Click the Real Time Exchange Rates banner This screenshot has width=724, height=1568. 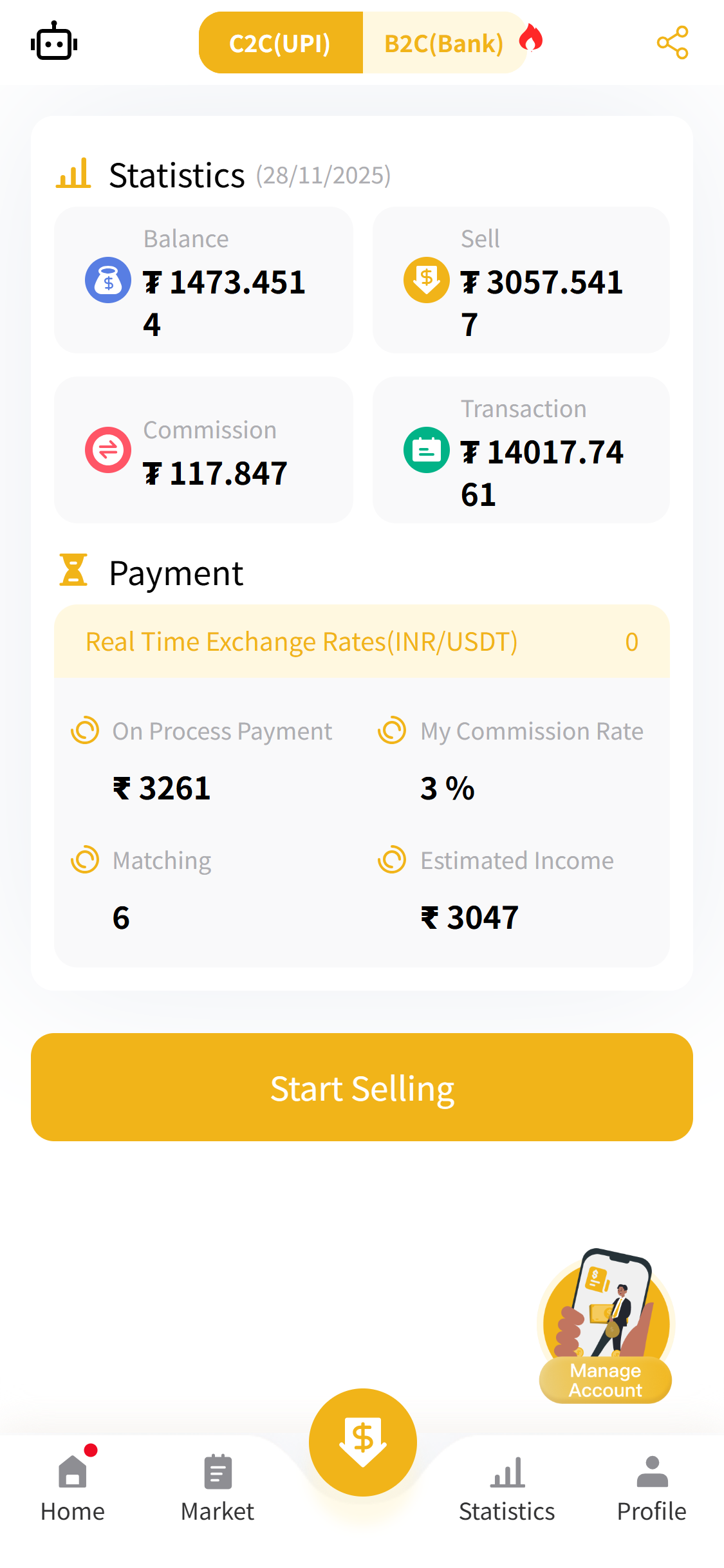[x=362, y=642]
